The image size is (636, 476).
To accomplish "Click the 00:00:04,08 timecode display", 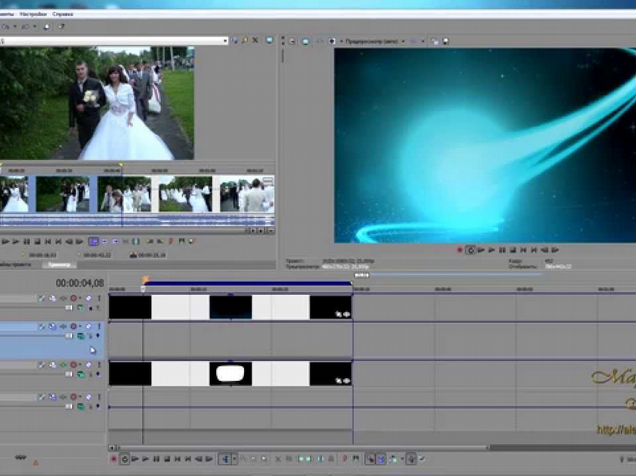I will click(80, 283).
